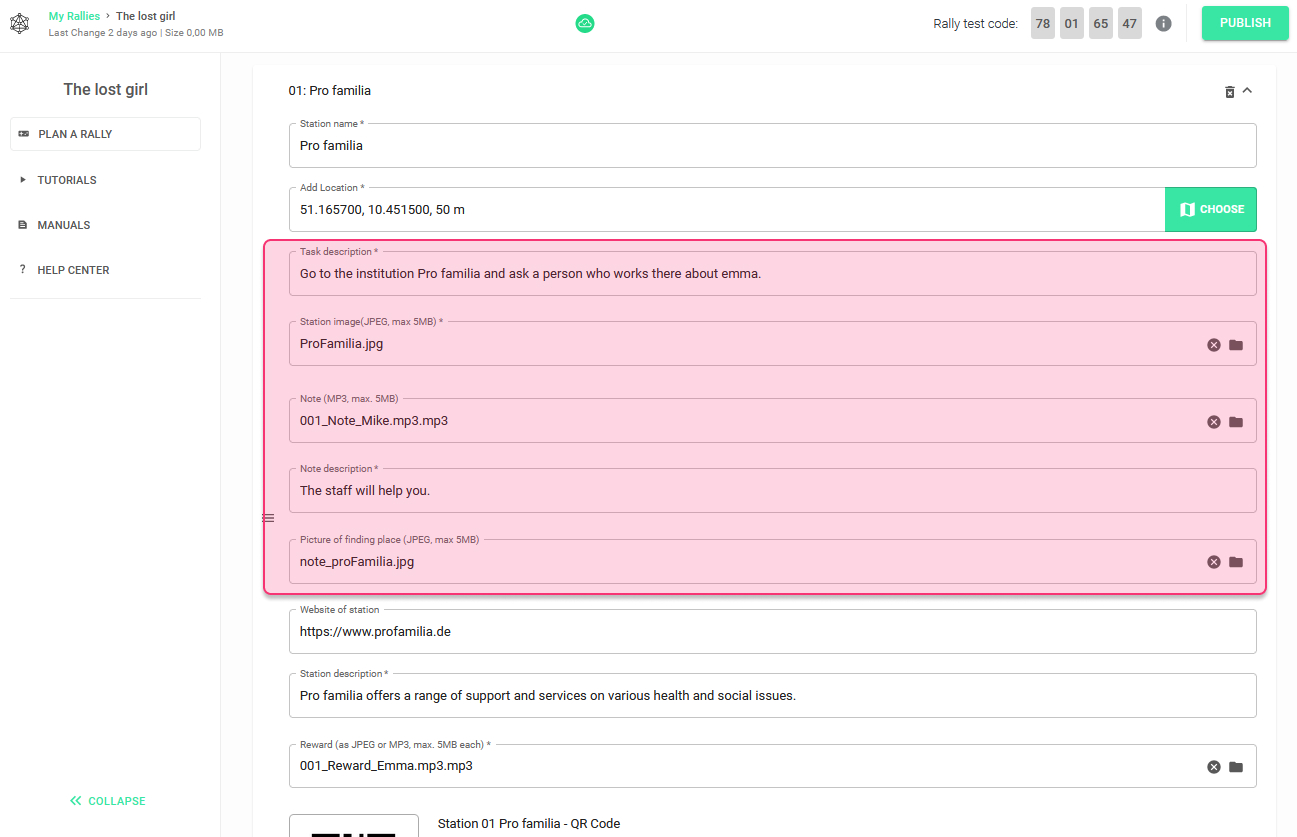The height and width of the screenshot is (837, 1297).
Task: Remove the 001_Note_Mike.mp3 note file
Action: (x=1214, y=421)
